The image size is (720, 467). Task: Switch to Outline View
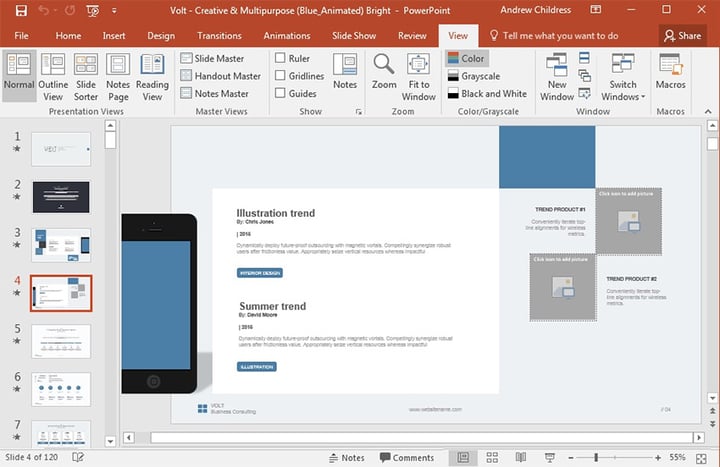click(53, 76)
